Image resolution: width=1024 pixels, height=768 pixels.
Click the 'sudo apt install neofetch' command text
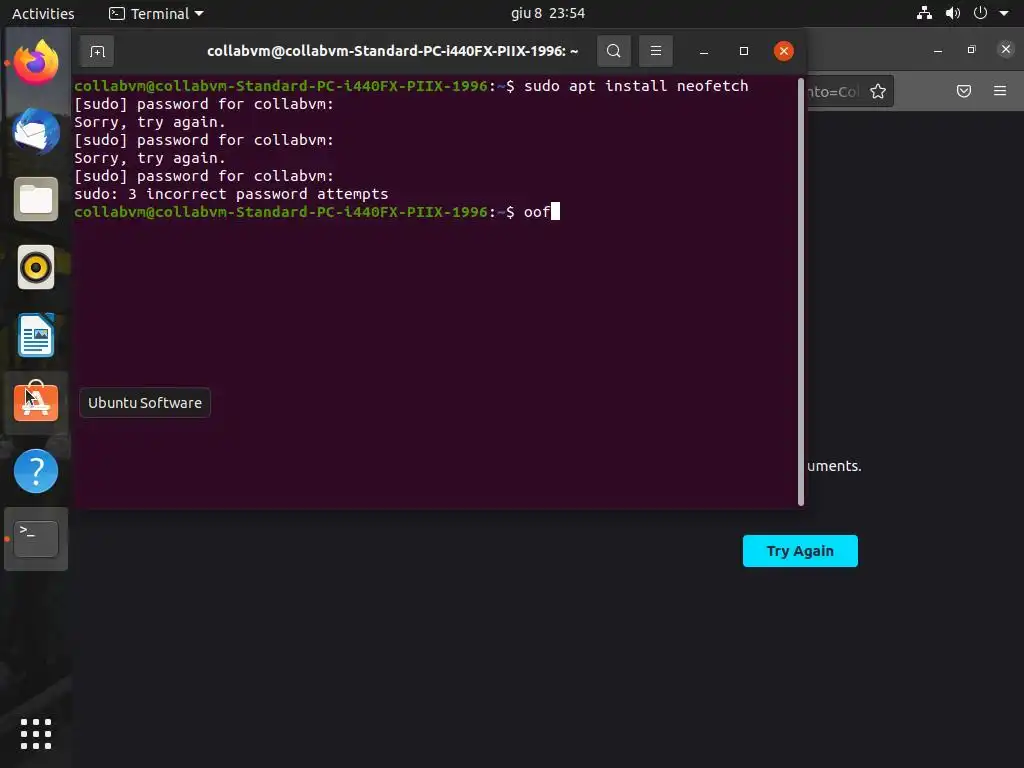tap(635, 86)
